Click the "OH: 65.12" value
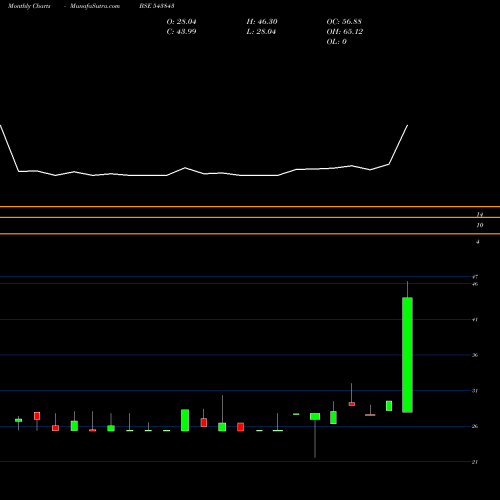The height and width of the screenshot is (500, 500). (345, 32)
